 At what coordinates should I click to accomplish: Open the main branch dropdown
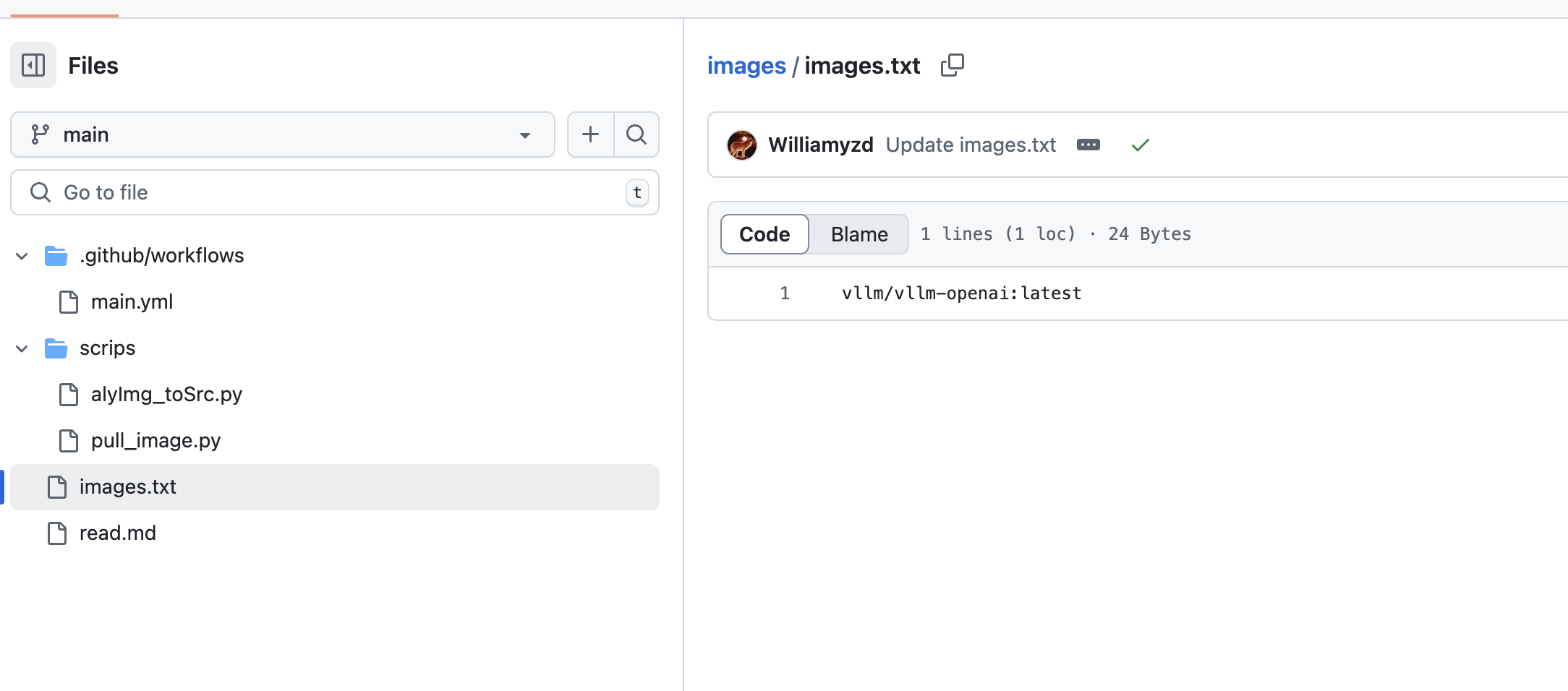pyautogui.click(x=283, y=134)
